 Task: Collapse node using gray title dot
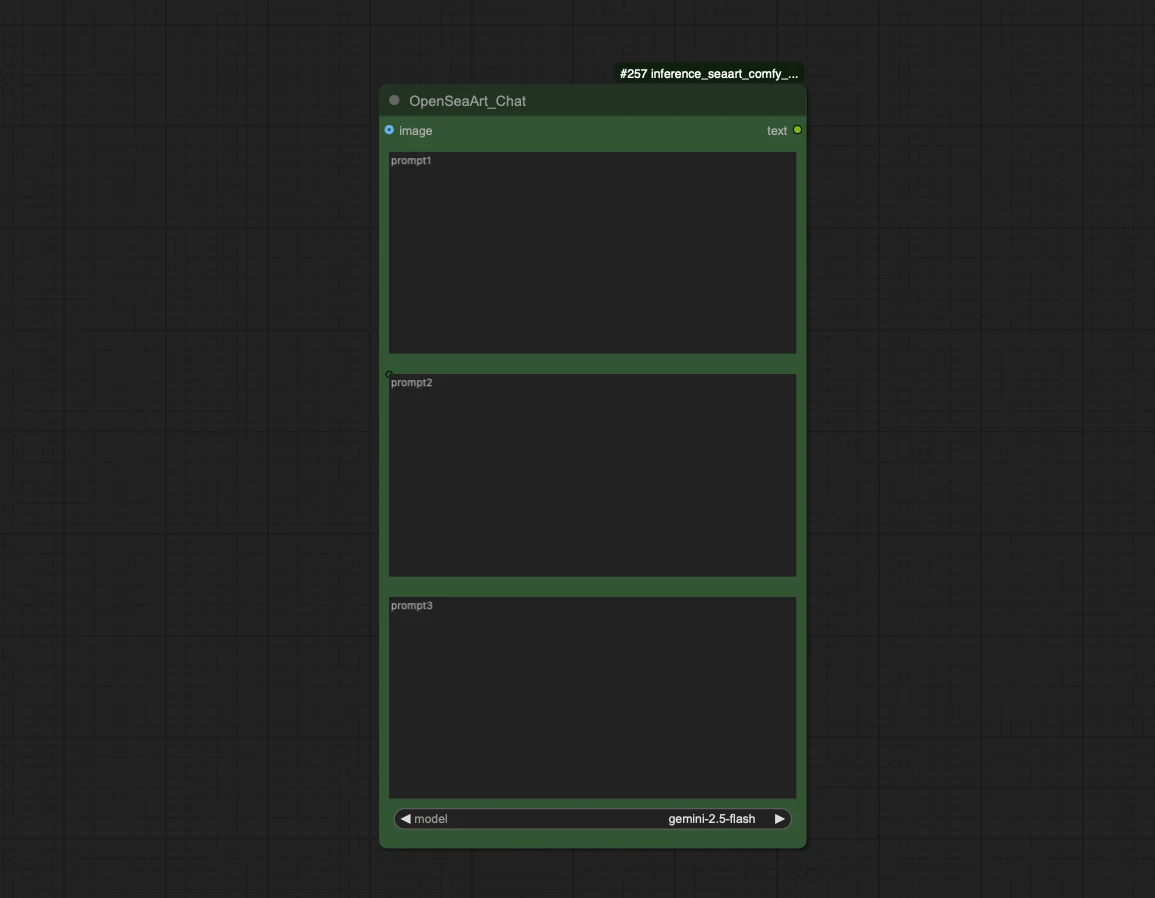coord(394,100)
